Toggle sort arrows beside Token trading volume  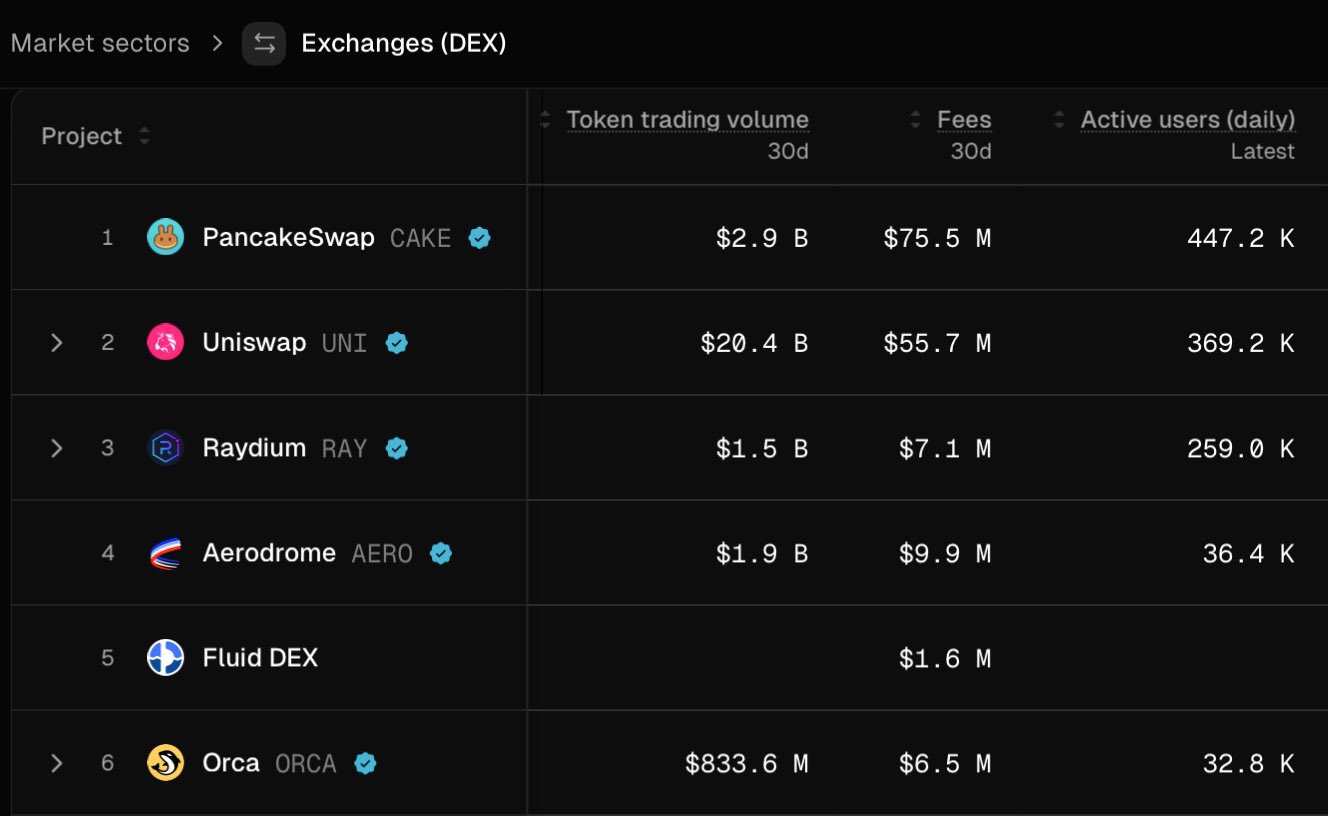click(545, 120)
